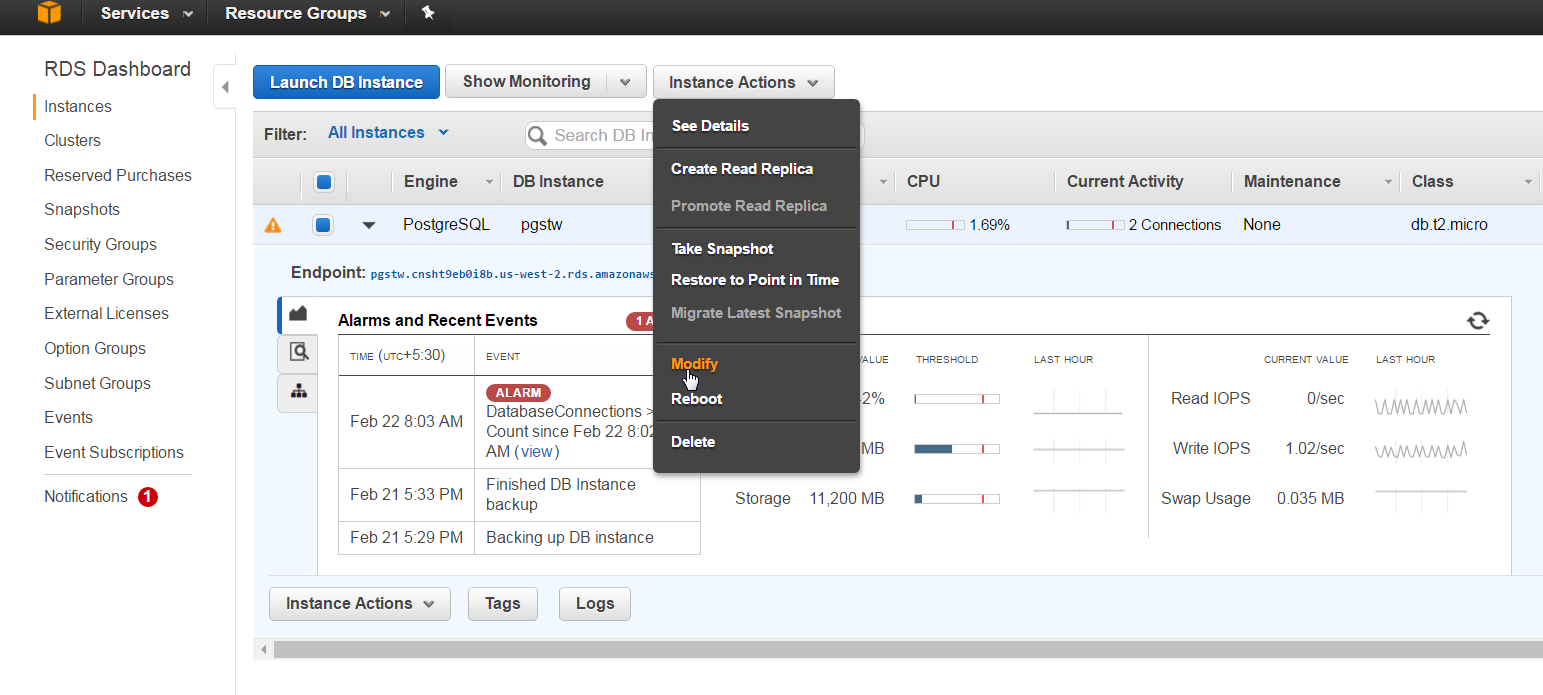The image size is (1543, 695).
Task: Open Notifications in sidebar
Action: pyautogui.click(x=86, y=497)
